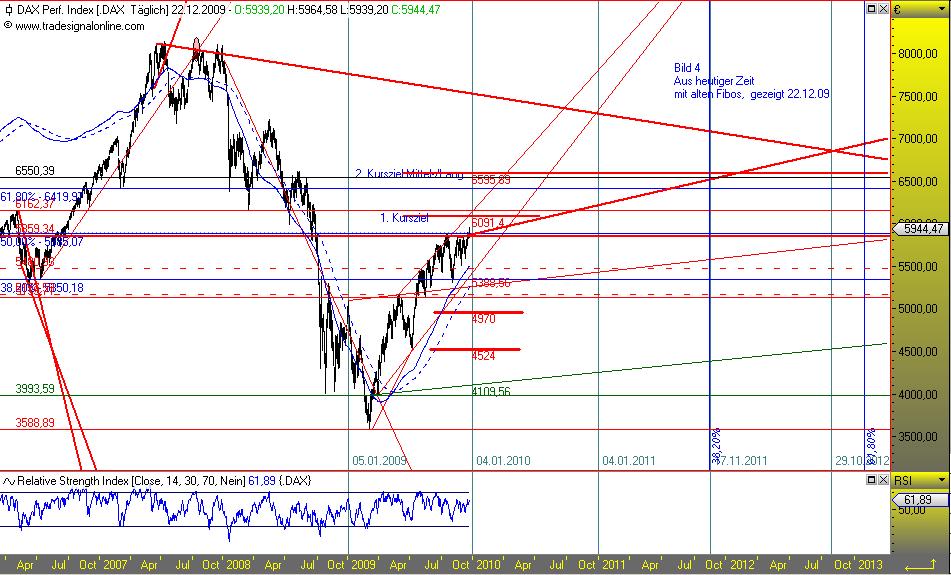Click the 04.01.2010 time line label
Image resolution: width=951 pixels, height=575 pixels.
click(x=503, y=461)
